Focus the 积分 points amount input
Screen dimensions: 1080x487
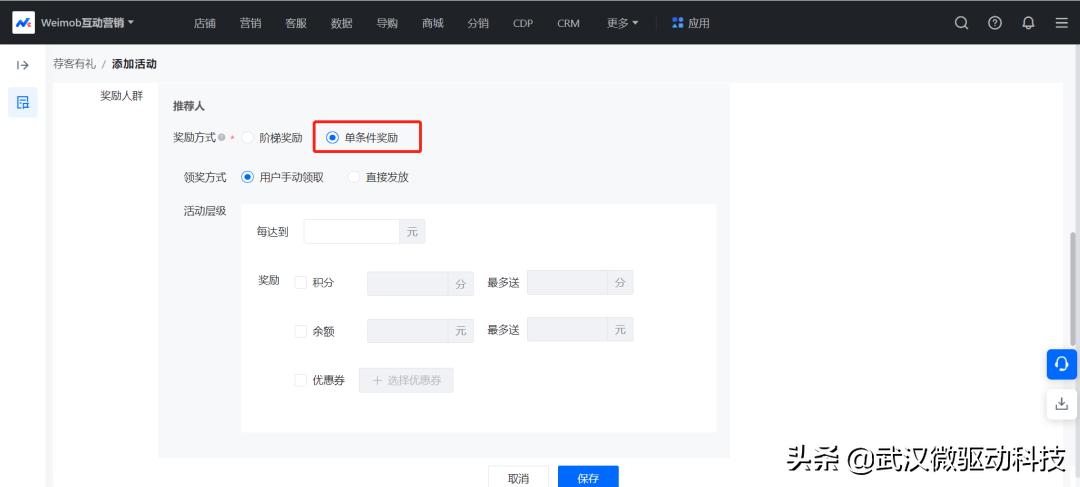click(408, 283)
